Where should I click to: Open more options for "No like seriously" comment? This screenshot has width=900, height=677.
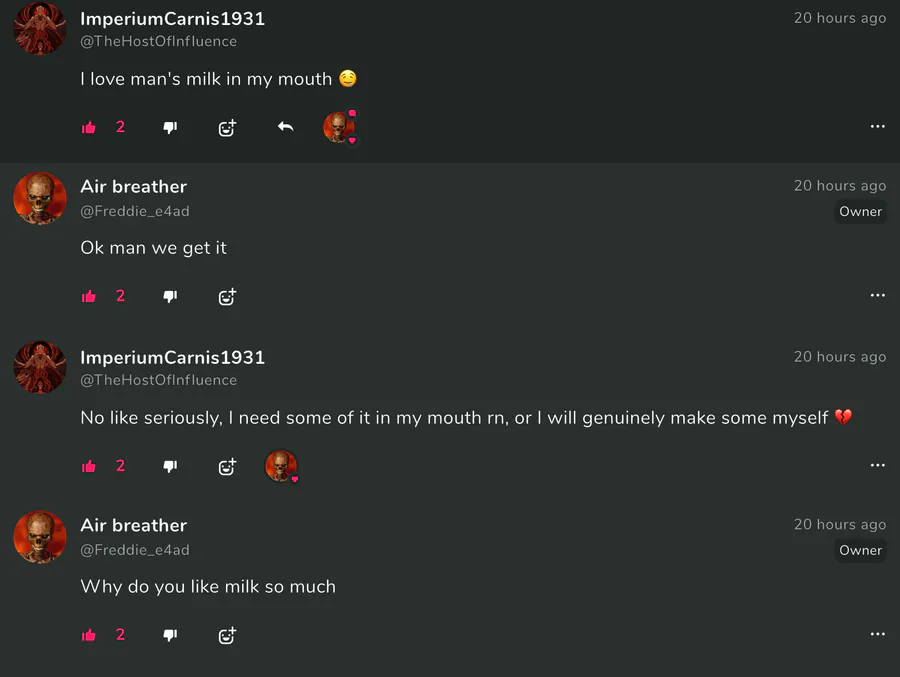[x=877, y=466]
